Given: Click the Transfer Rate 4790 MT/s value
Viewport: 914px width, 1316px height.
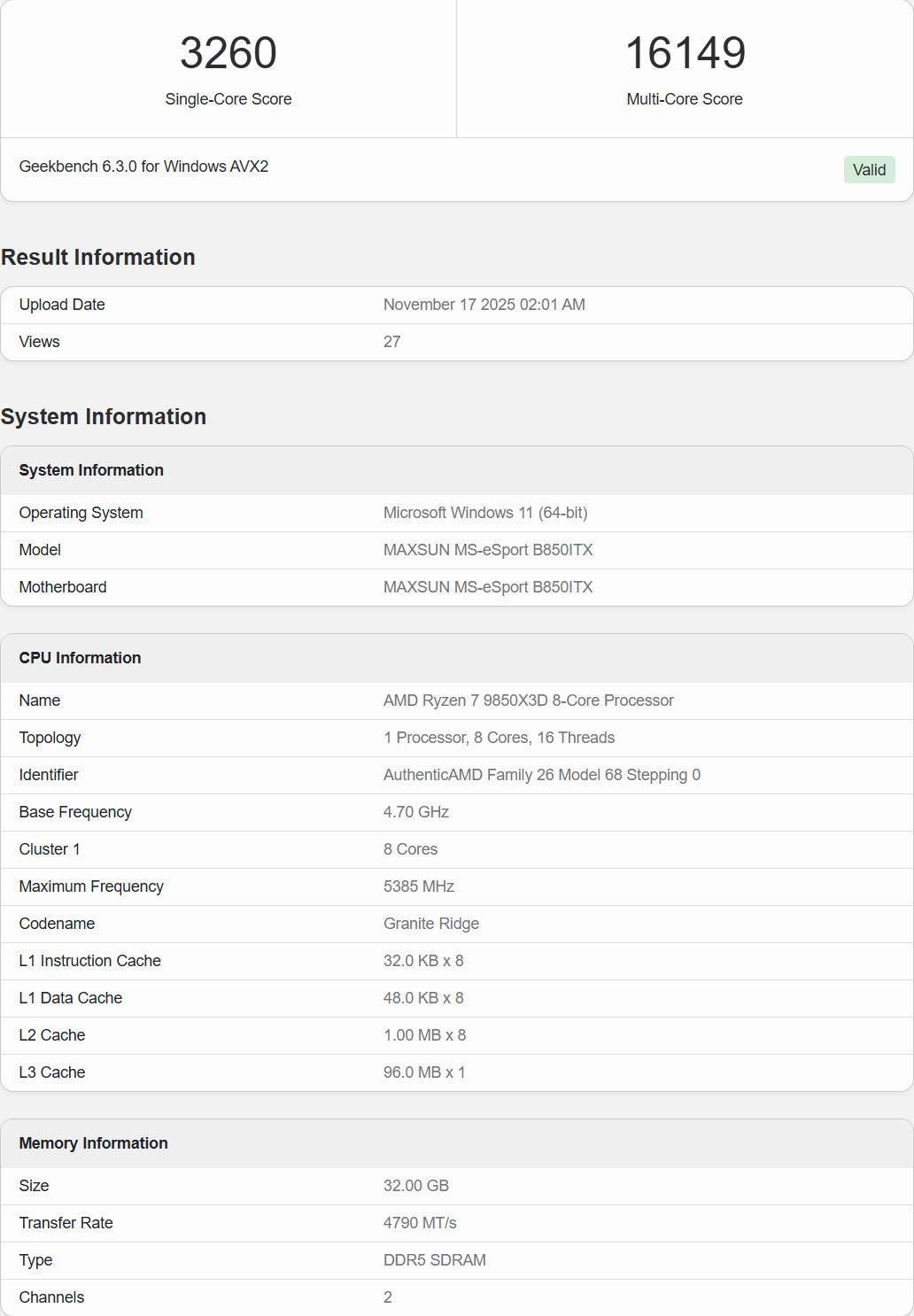Looking at the screenshot, I should pyautogui.click(x=420, y=1223).
